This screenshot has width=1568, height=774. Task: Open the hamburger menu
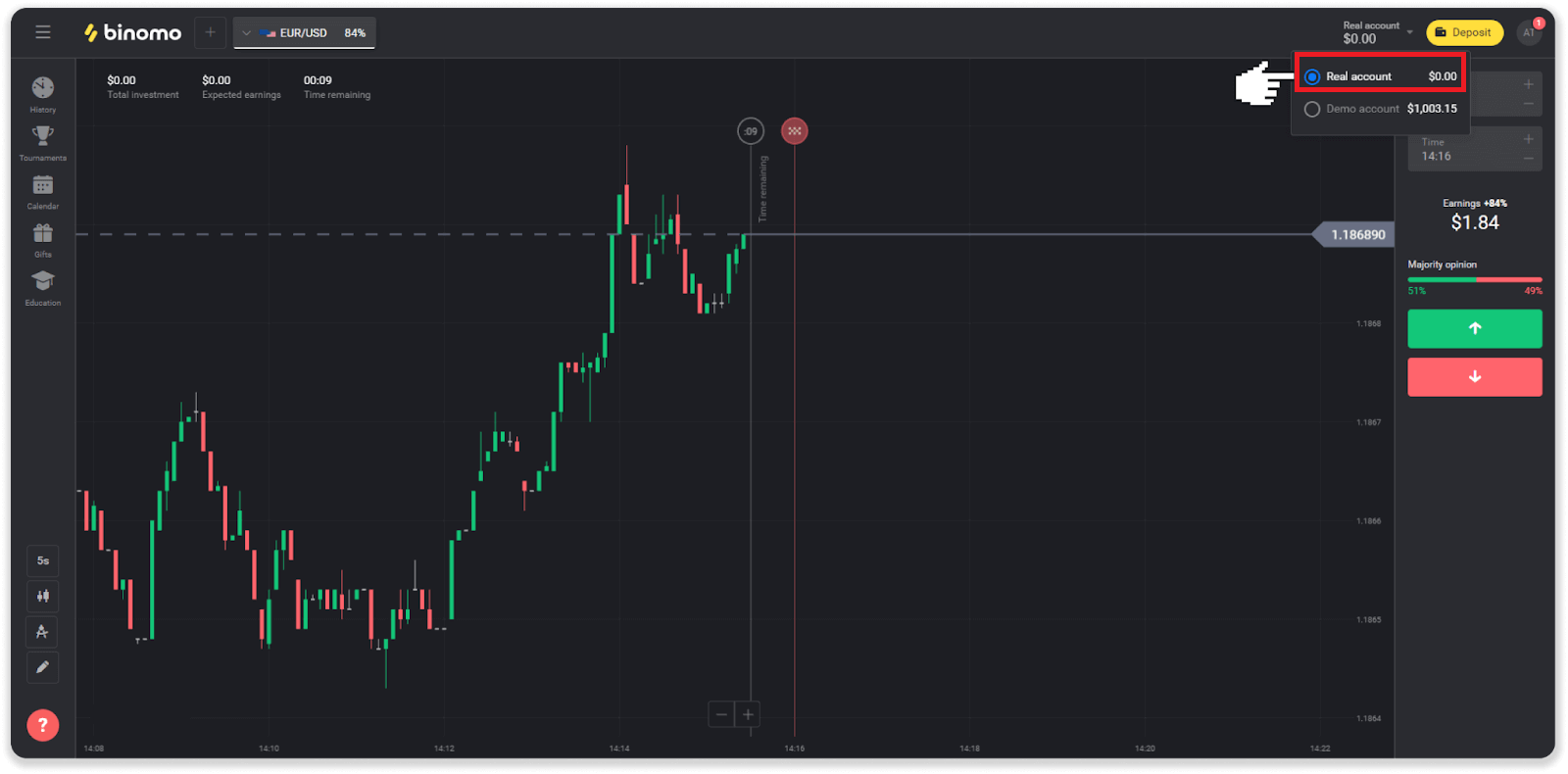pyautogui.click(x=43, y=32)
